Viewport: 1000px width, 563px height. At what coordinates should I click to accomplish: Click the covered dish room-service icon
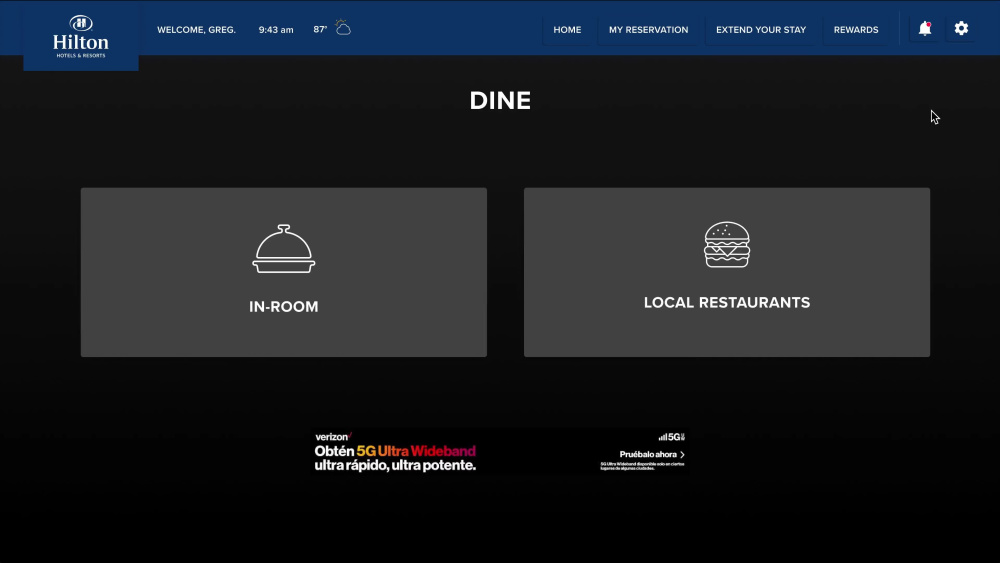284,249
